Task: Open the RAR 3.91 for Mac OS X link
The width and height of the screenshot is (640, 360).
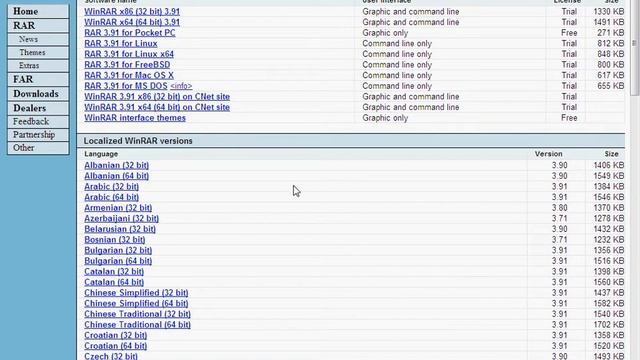Action: [x=129, y=76]
